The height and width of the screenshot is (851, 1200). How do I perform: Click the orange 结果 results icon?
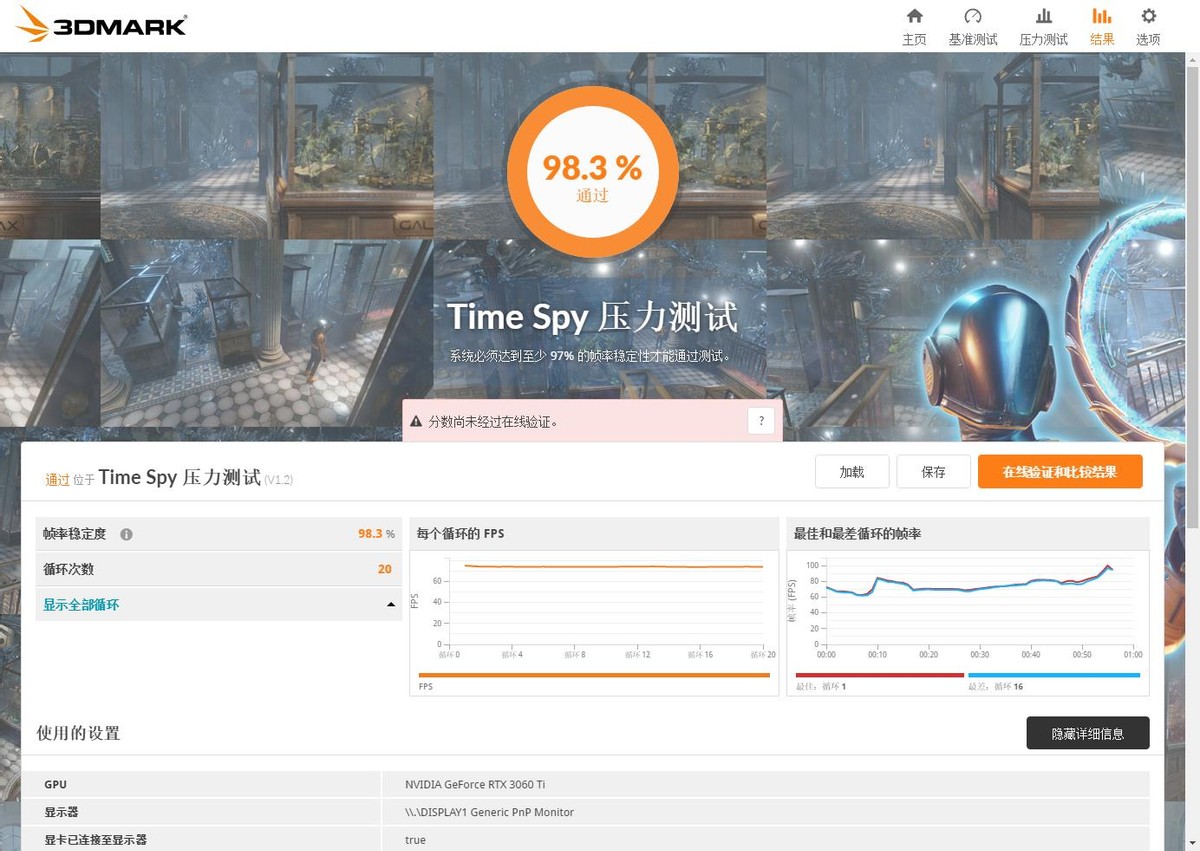[1102, 25]
